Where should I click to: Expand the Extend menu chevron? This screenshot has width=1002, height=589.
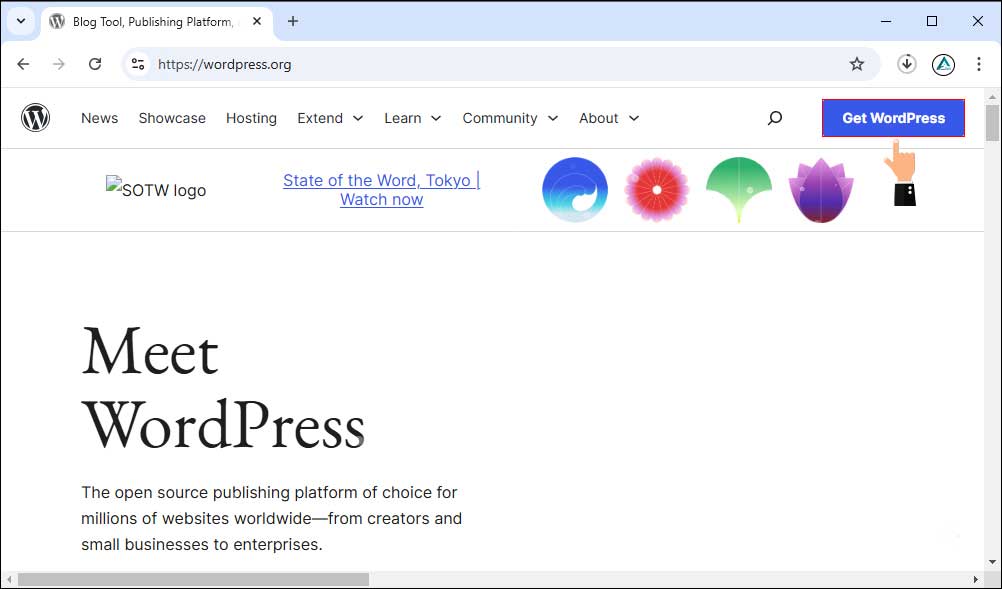tap(358, 118)
